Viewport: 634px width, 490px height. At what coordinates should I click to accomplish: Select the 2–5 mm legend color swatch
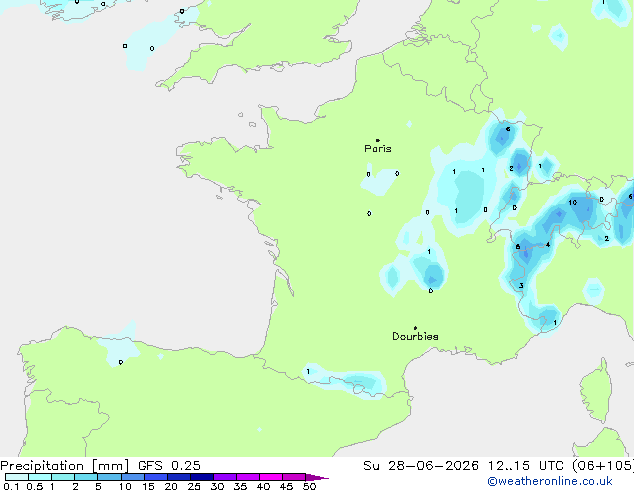click(x=86, y=477)
